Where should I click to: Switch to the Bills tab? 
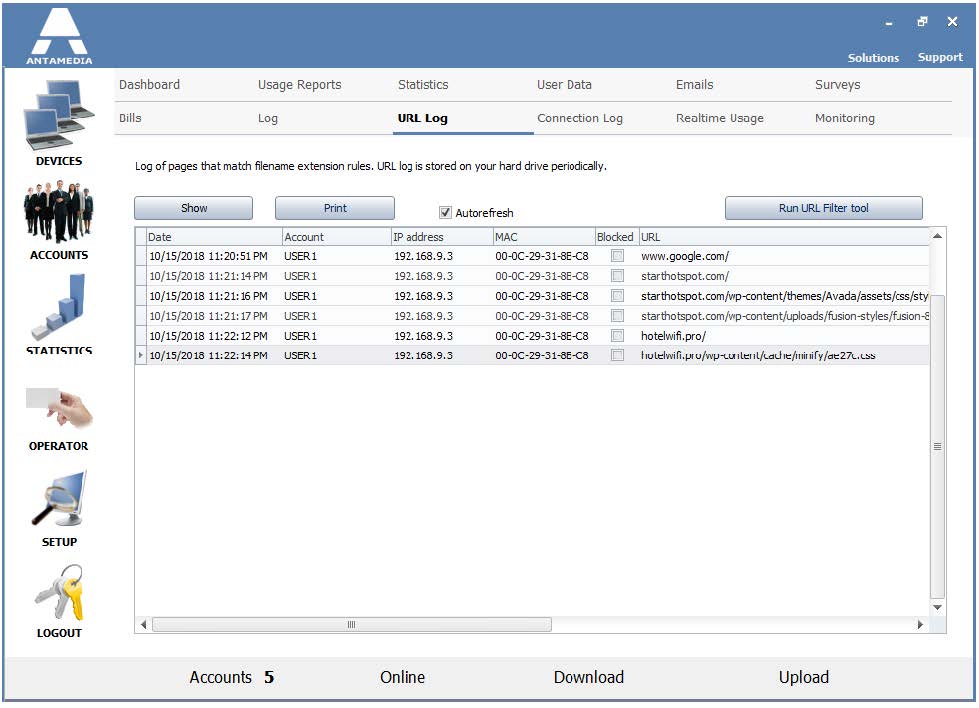click(130, 118)
